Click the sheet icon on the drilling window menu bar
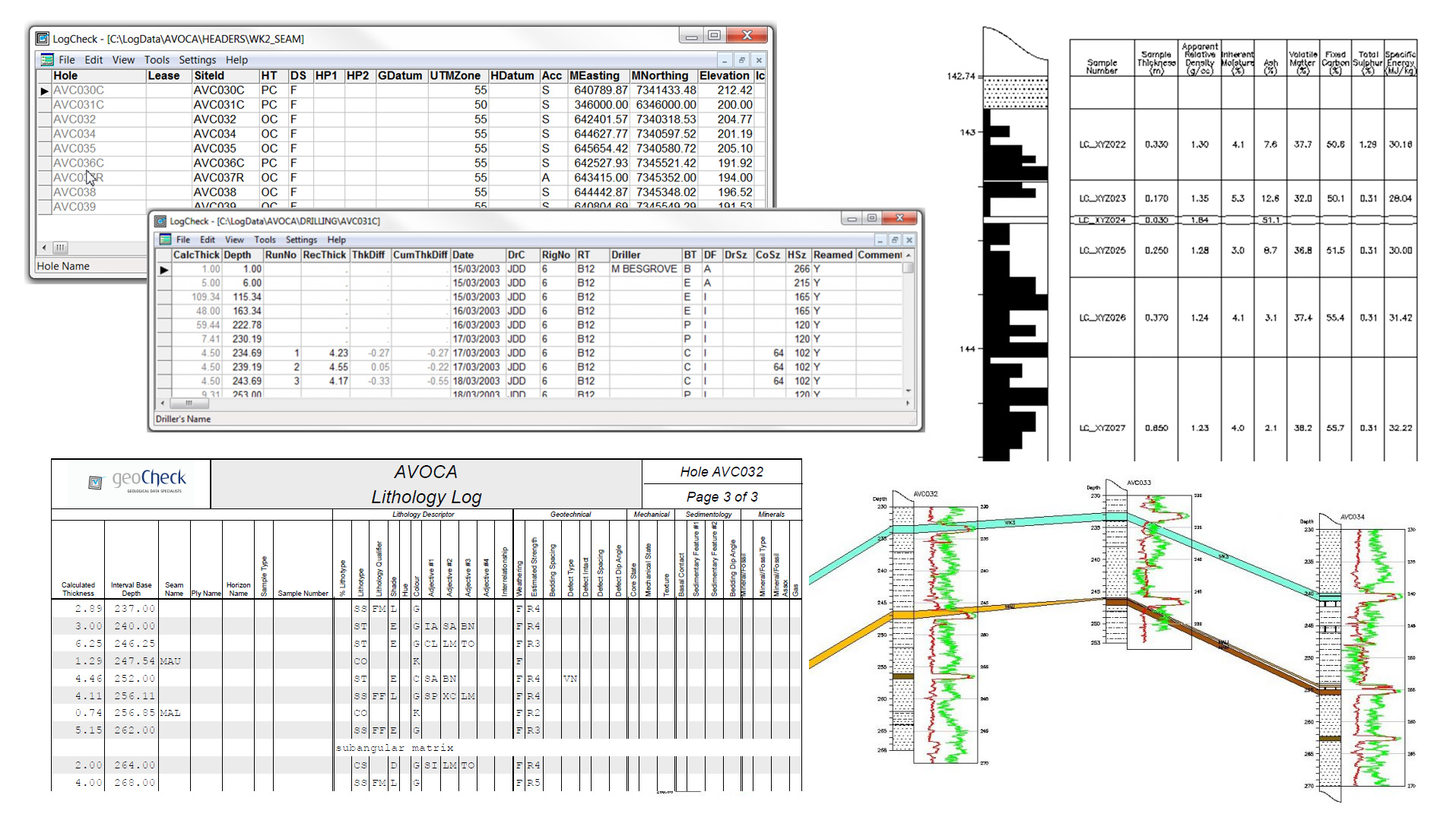The width and height of the screenshot is (1456, 833). pos(165,239)
